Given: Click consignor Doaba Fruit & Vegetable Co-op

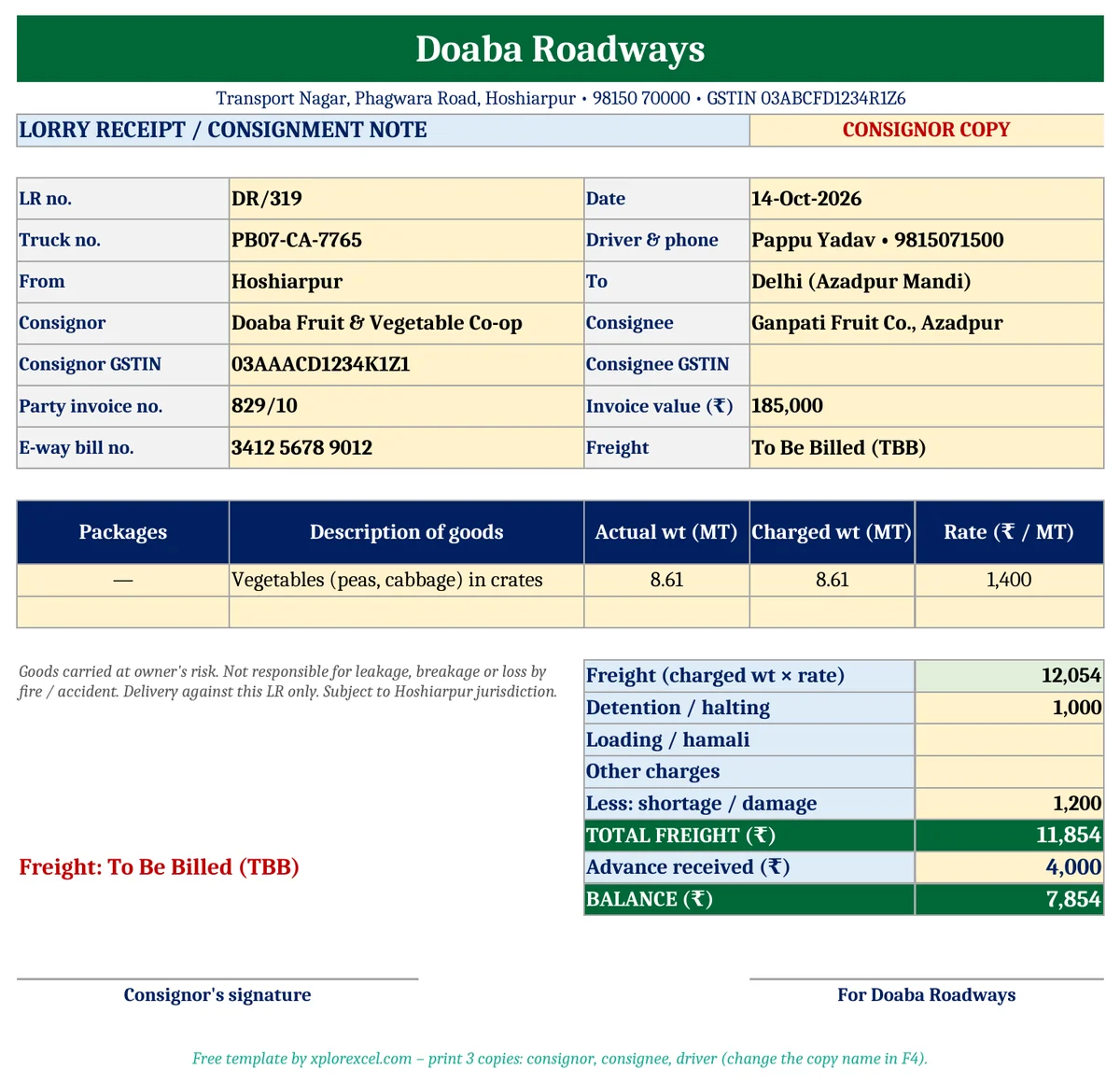Looking at the screenshot, I should [406, 323].
